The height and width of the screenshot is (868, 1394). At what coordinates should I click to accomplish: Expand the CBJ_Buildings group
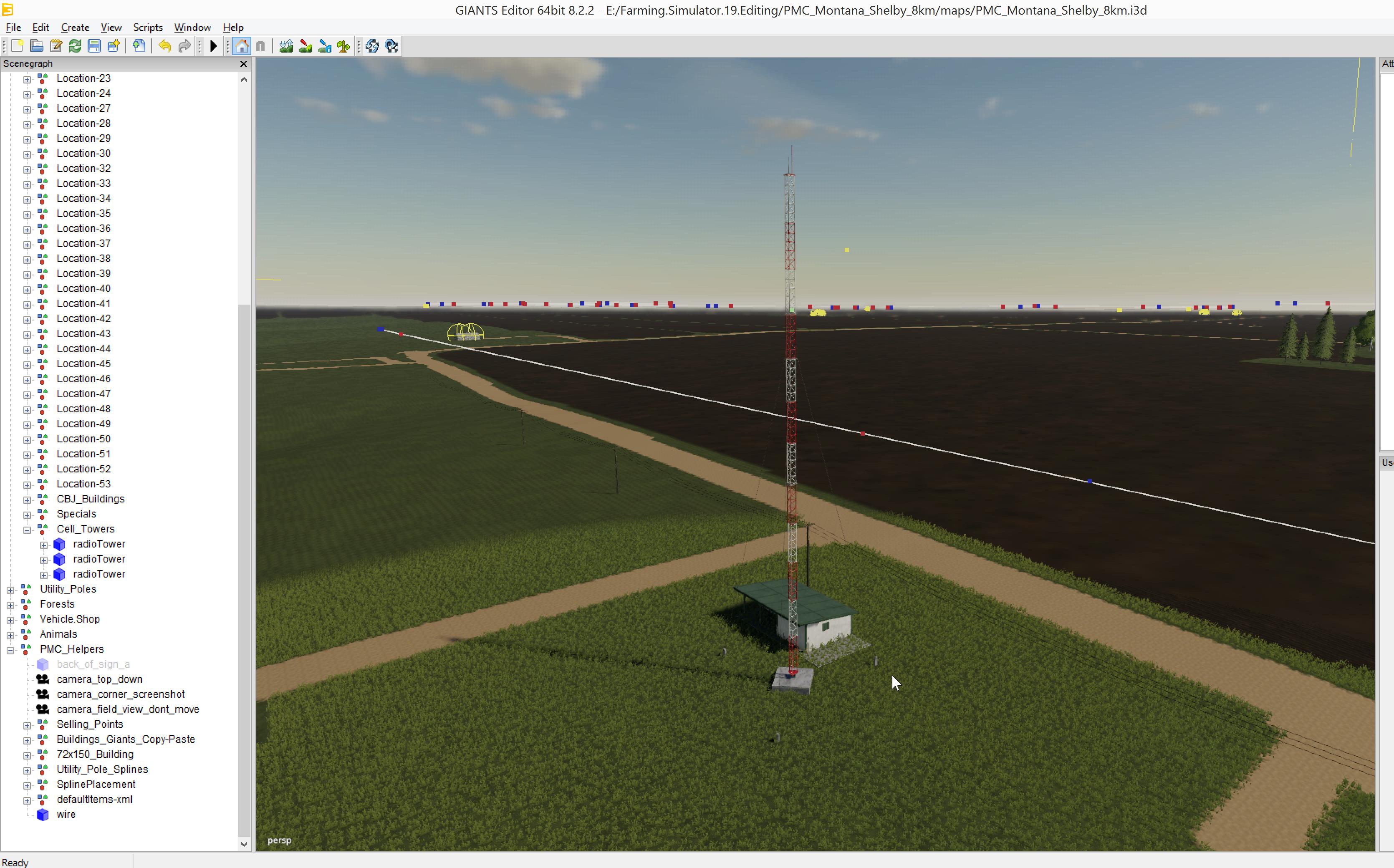pyautogui.click(x=27, y=500)
